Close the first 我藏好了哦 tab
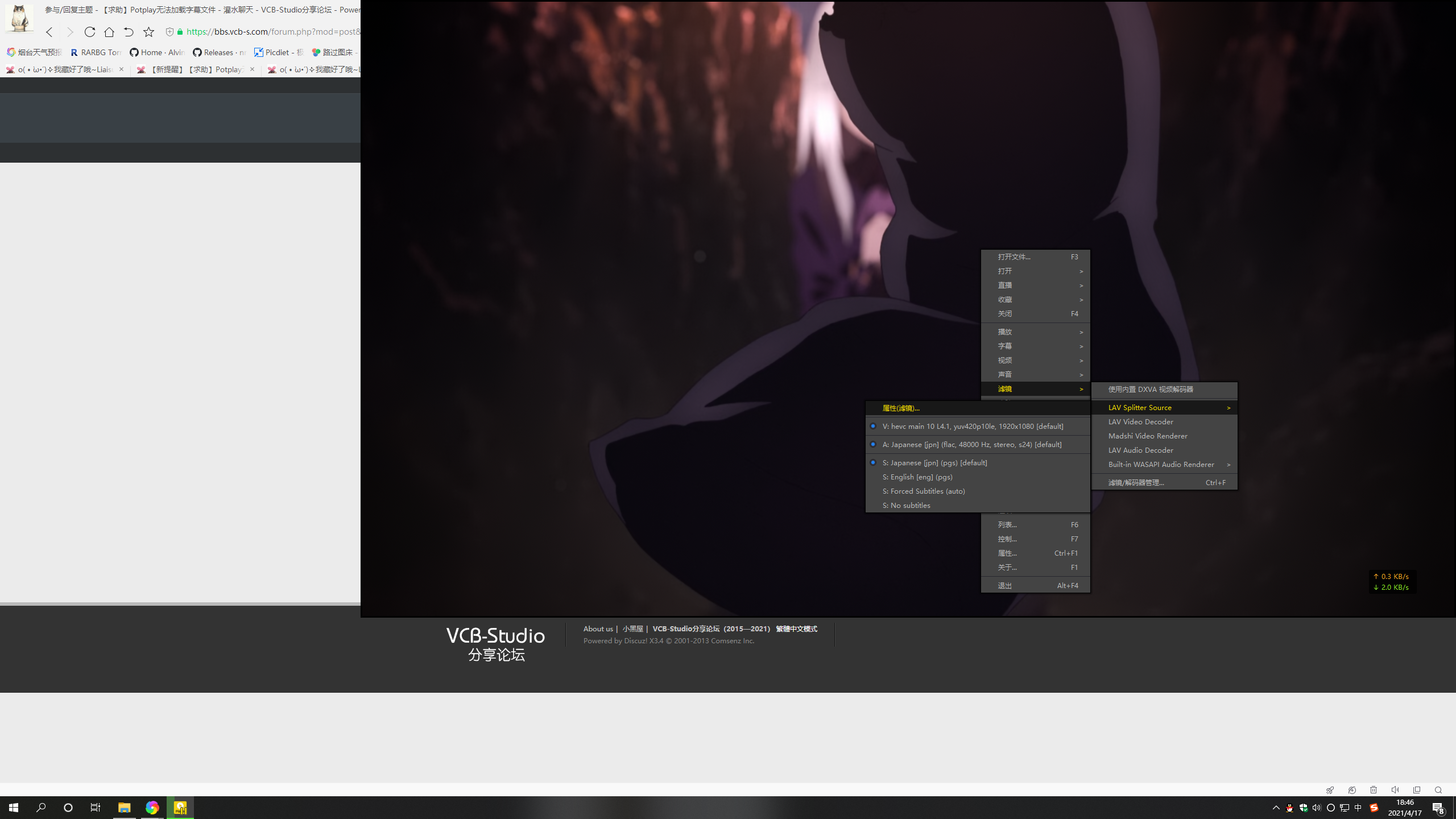1456x819 pixels. (121, 69)
